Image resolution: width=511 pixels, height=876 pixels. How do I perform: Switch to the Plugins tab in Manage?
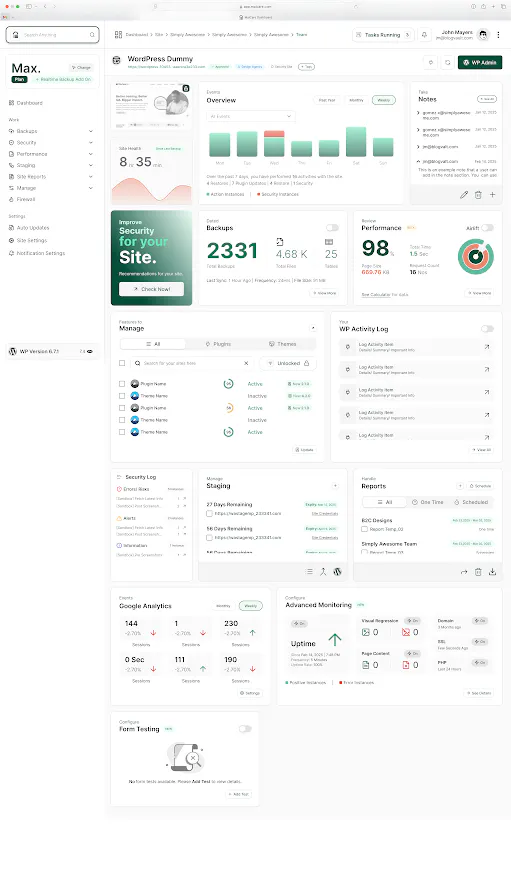(218, 344)
